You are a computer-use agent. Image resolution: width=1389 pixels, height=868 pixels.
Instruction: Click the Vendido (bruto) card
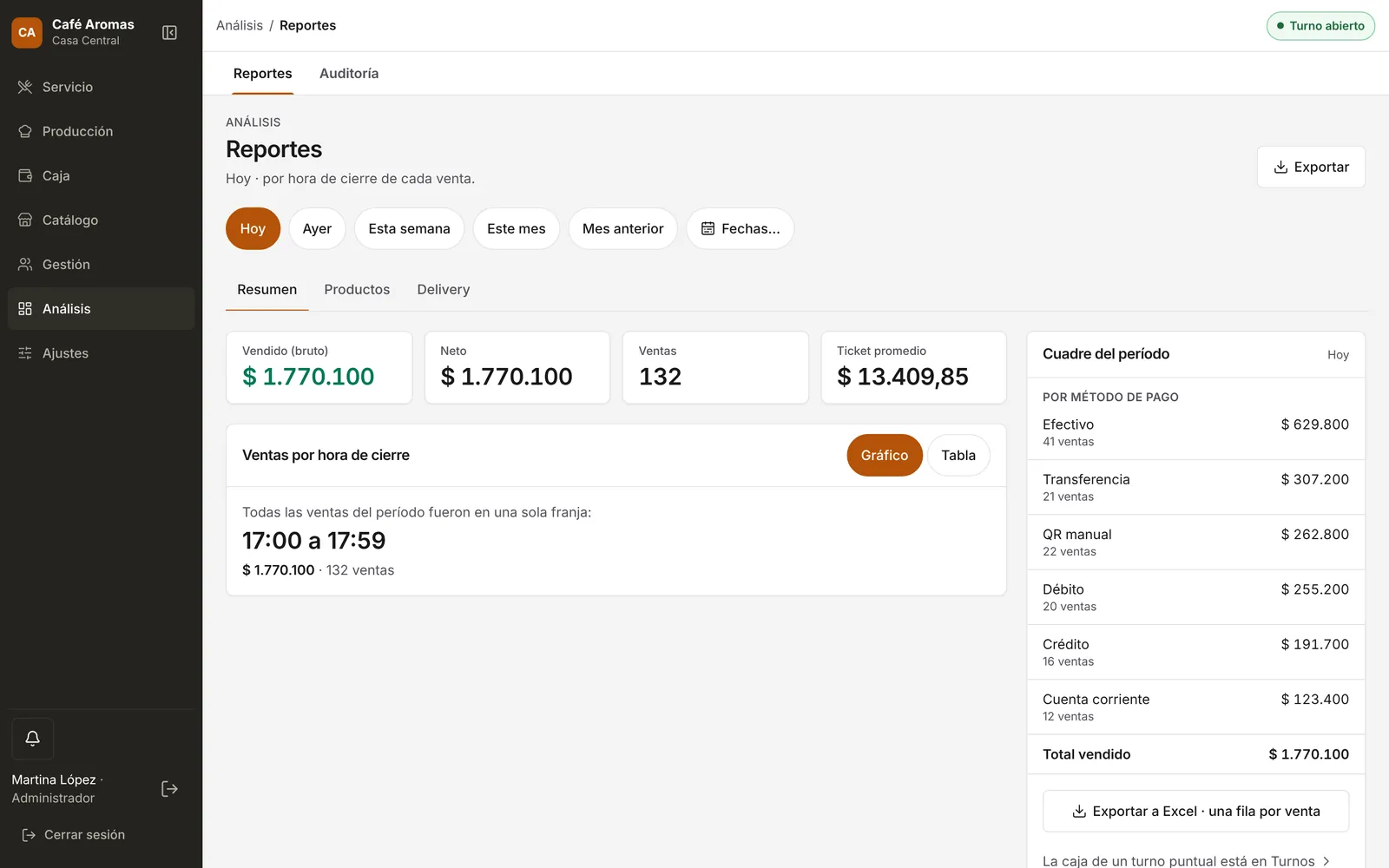click(x=319, y=367)
